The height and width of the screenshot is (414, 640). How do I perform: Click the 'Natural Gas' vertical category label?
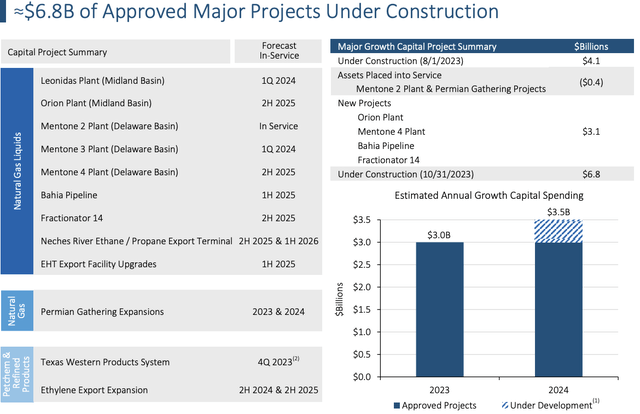coord(17,311)
